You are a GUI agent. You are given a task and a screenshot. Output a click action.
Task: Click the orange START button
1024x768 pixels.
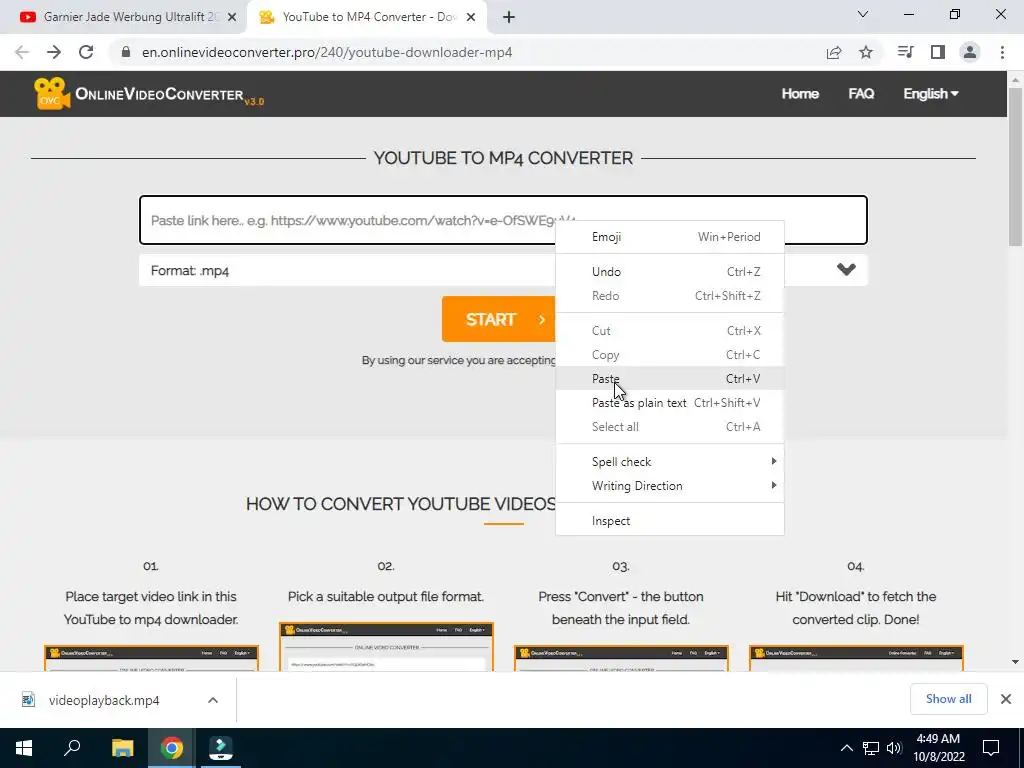pyautogui.click(x=498, y=319)
